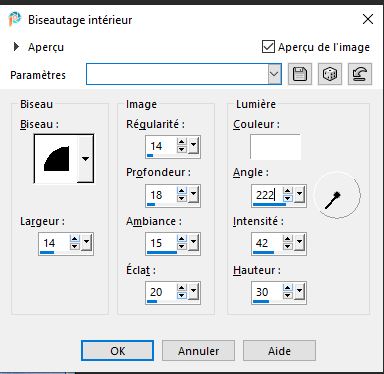Confirm the bevel with the OK button

tap(117, 351)
